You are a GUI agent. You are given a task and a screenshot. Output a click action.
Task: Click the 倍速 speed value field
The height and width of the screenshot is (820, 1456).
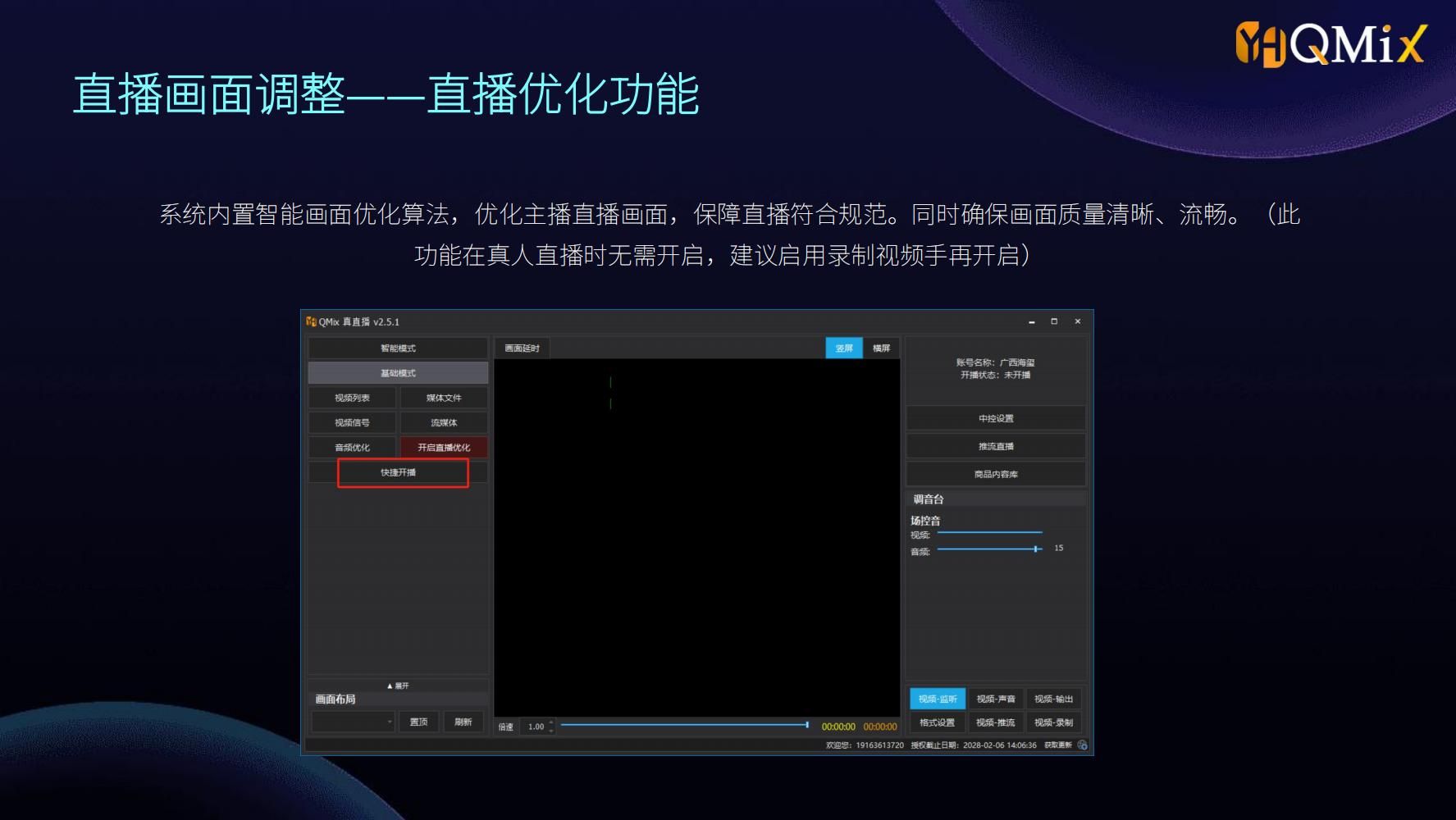(x=535, y=727)
